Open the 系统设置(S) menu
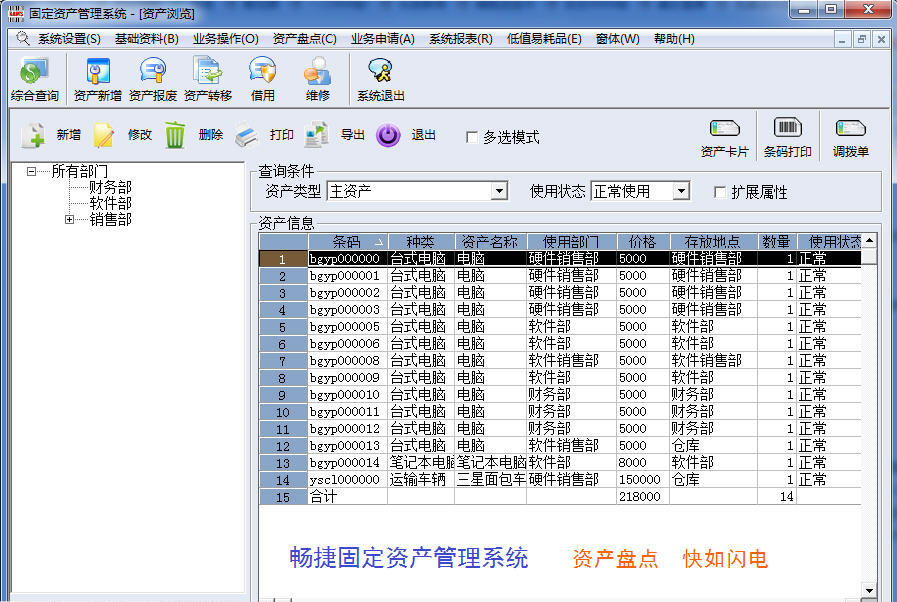The width and height of the screenshot is (897, 602). [x=69, y=39]
